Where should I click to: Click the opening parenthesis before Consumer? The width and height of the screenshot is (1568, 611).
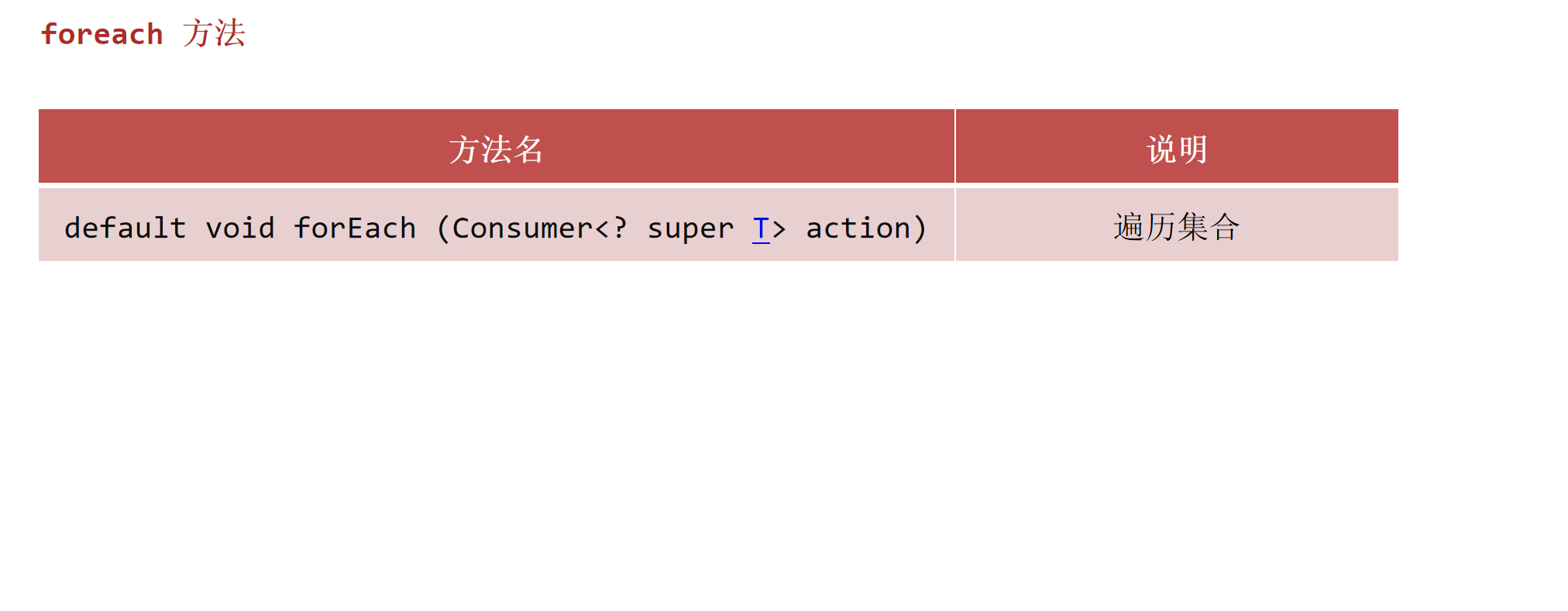(442, 228)
